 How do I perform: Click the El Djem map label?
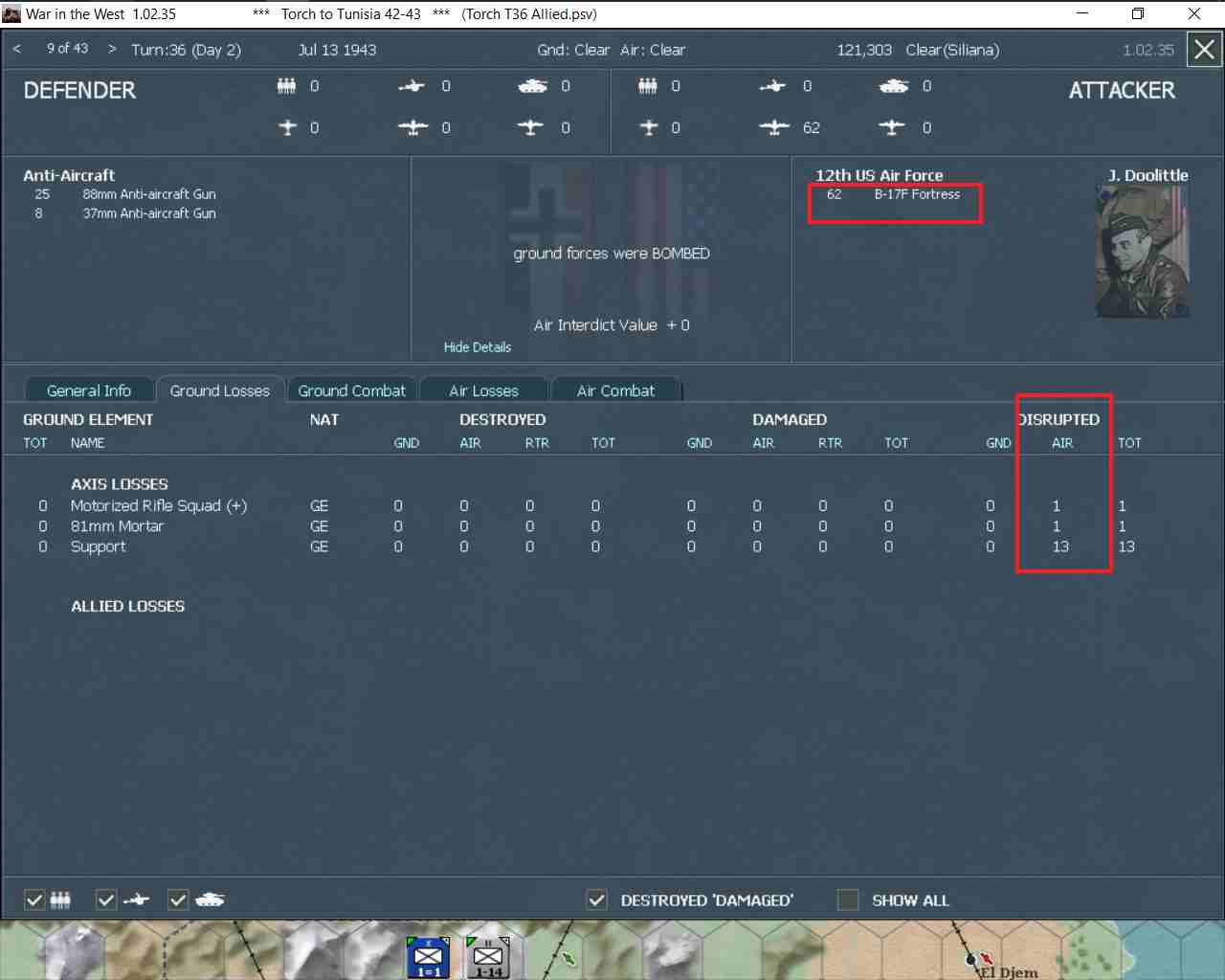tap(1009, 971)
